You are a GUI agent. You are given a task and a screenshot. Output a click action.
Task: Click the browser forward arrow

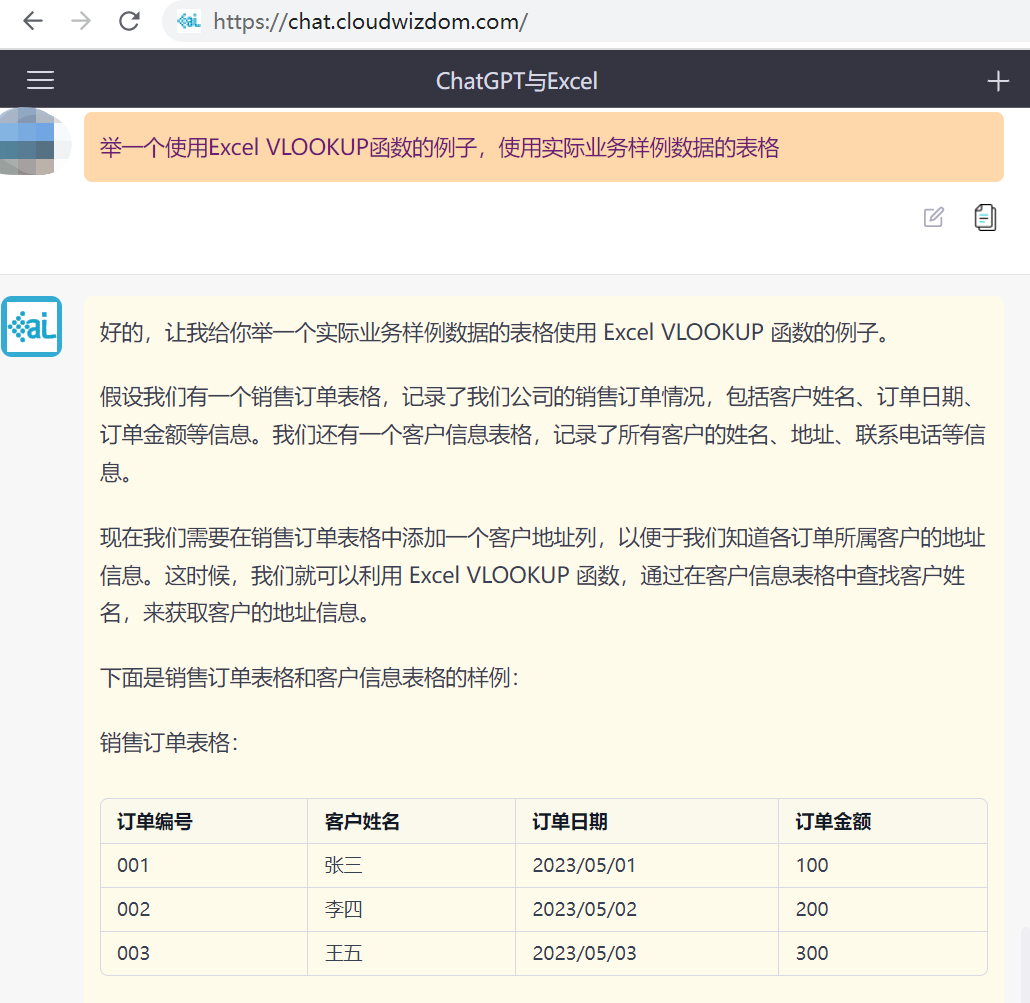(x=81, y=21)
